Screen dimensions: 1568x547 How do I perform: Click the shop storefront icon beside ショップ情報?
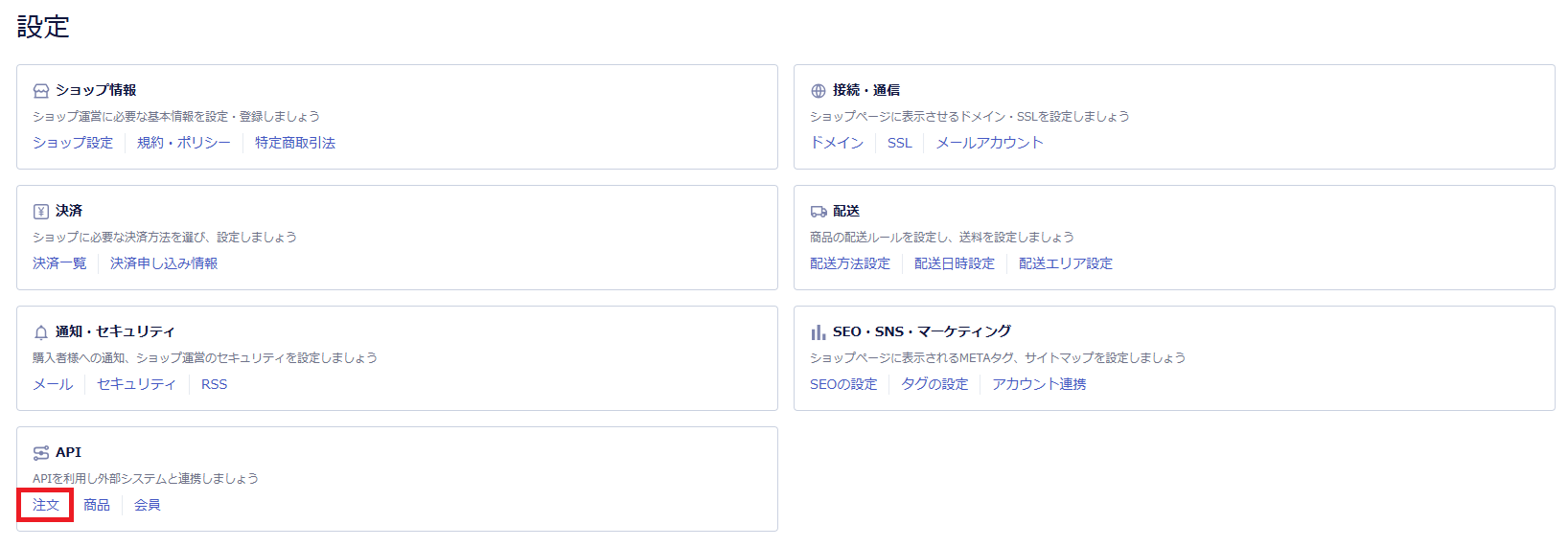pos(40,91)
